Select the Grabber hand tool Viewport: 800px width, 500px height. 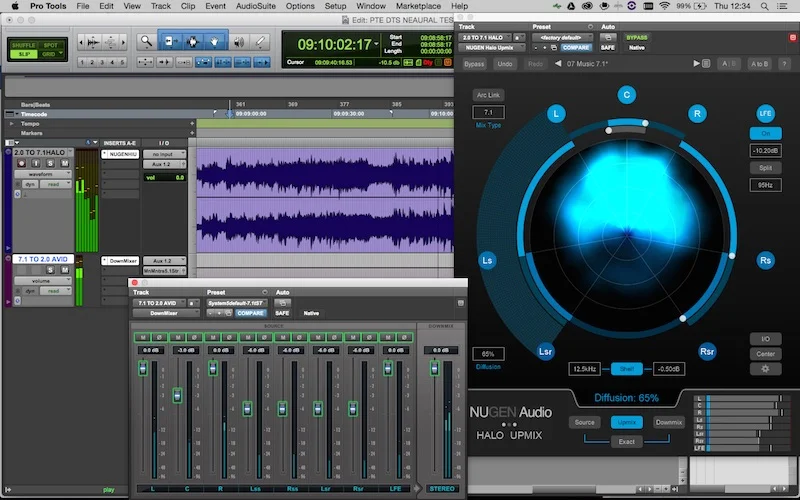214,42
